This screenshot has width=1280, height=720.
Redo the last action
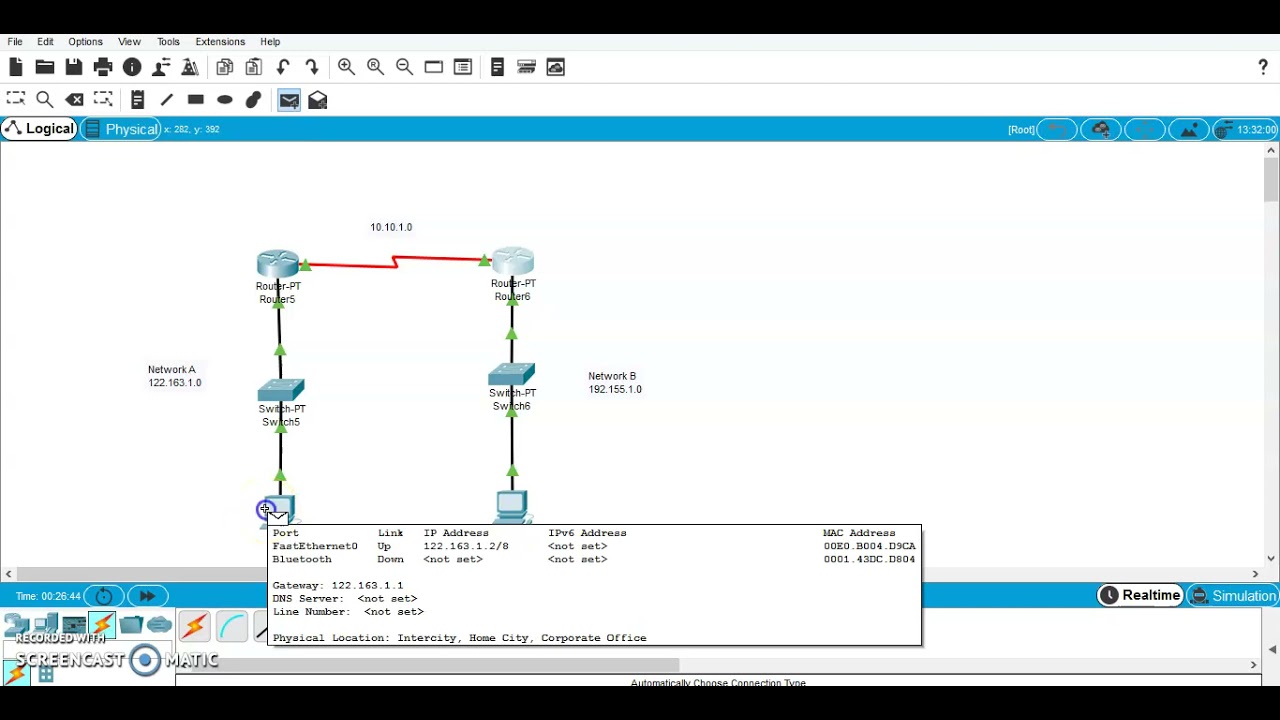pyautogui.click(x=312, y=67)
